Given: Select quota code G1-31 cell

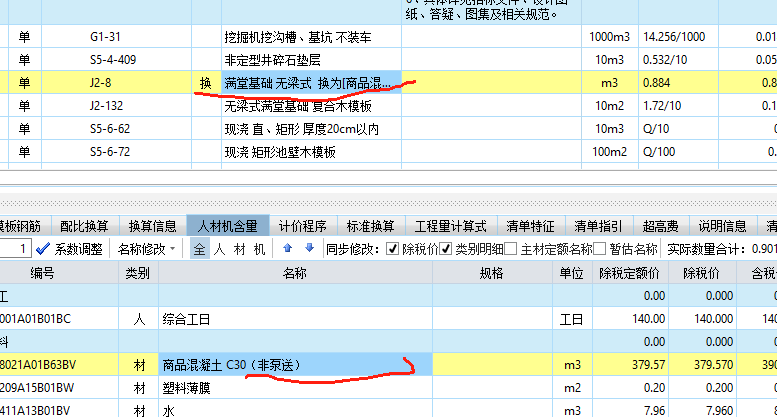Looking at the screenshot, I should coord(116,37).
